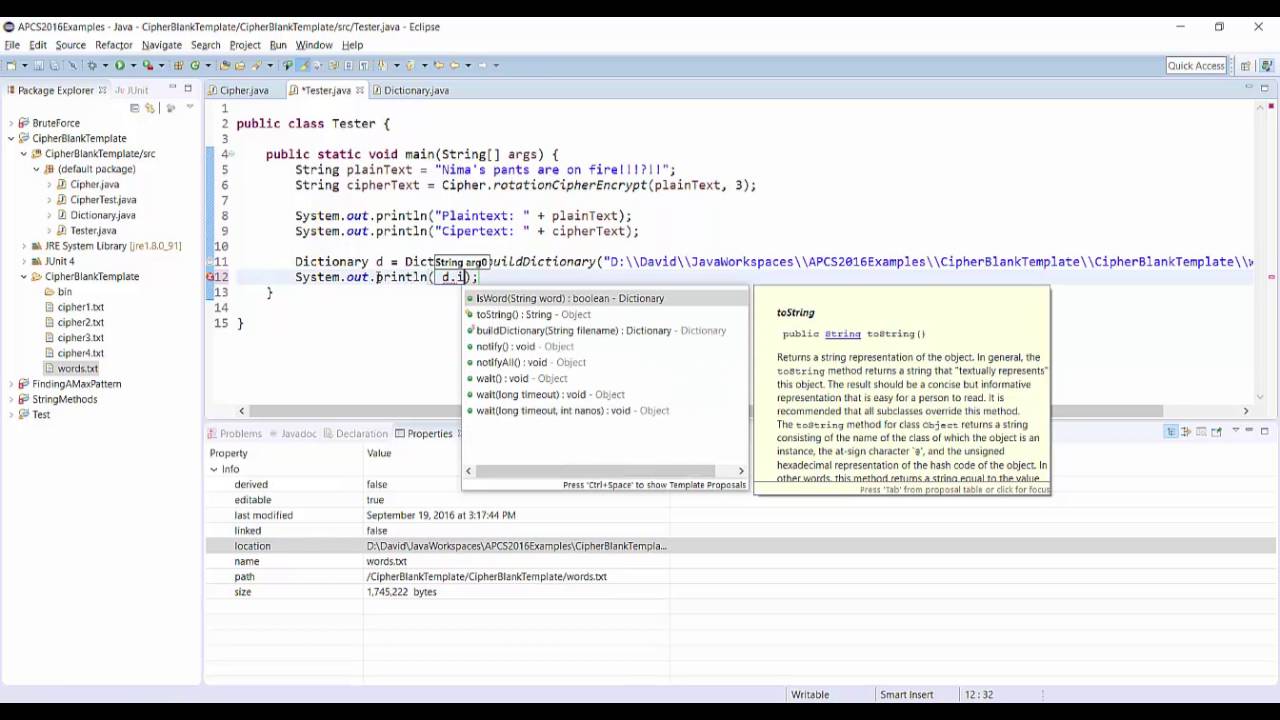Open the Properties view menu triangle
This screenshot has height=720, width=1280.
coord(1236,430)
